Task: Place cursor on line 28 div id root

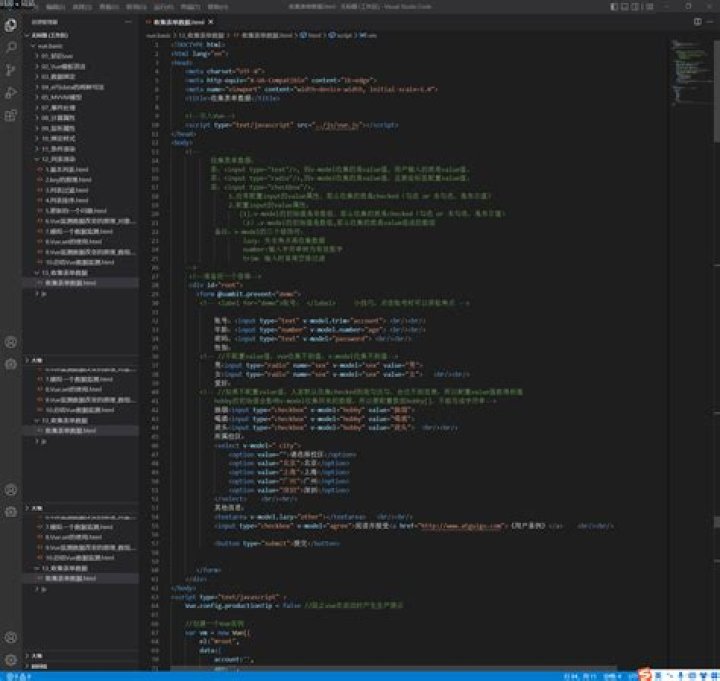Action: pos(215,285)
